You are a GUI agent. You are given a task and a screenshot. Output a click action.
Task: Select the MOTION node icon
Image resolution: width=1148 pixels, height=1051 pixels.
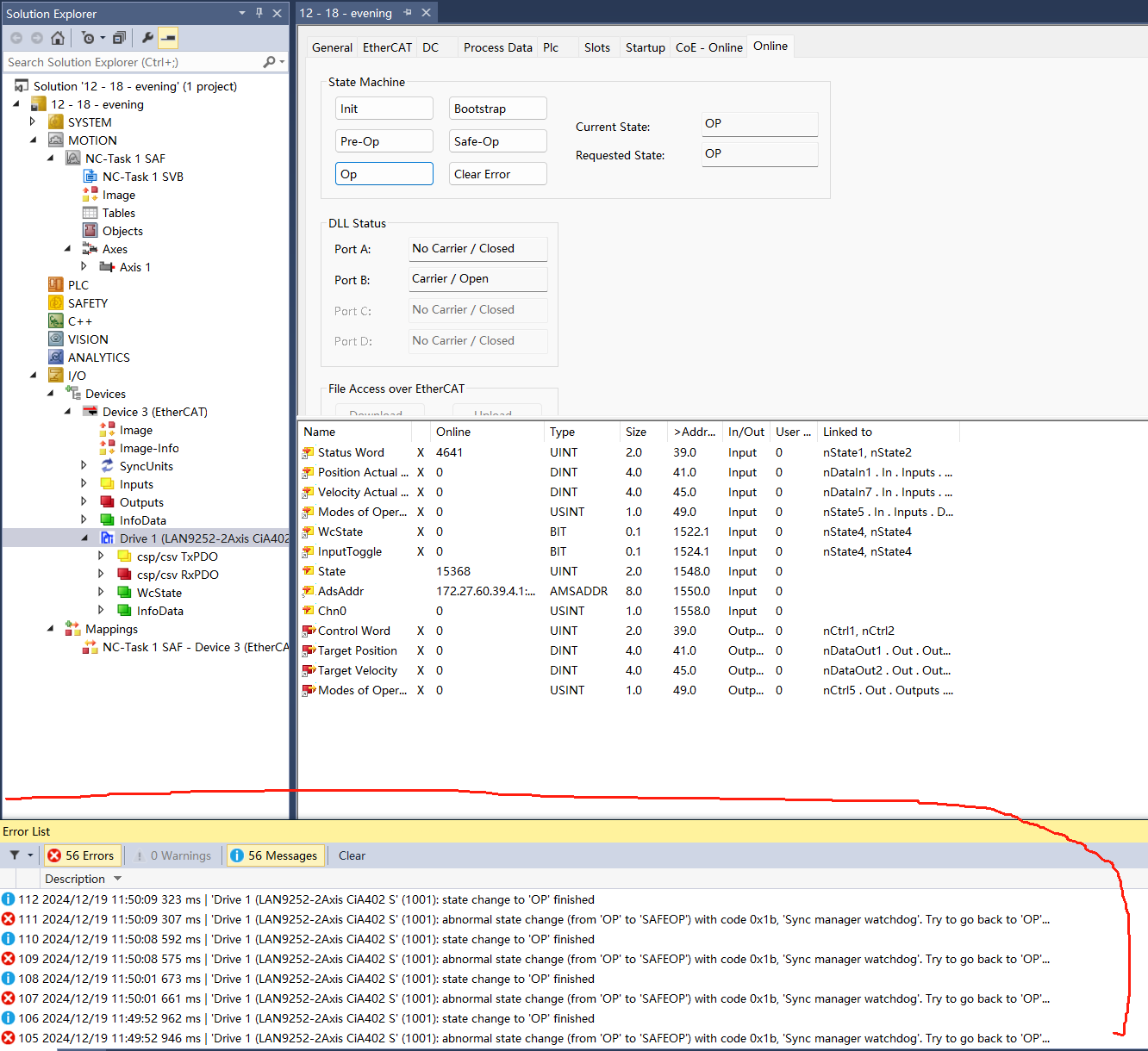[x=56, y=140]
